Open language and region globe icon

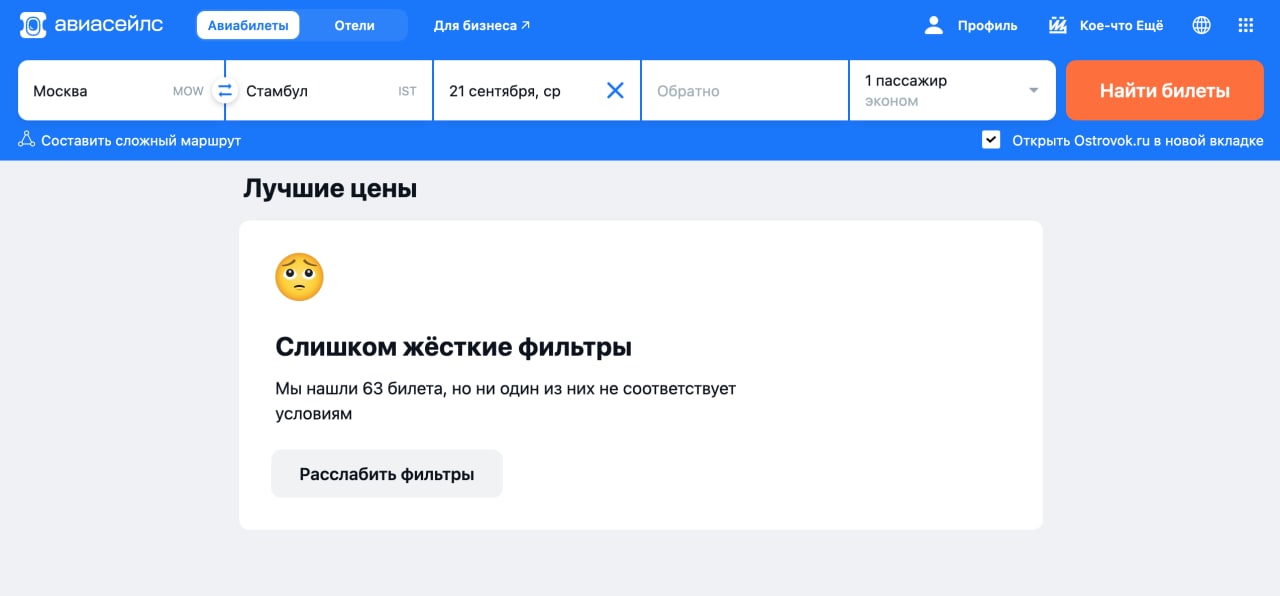pos(1201,25)
